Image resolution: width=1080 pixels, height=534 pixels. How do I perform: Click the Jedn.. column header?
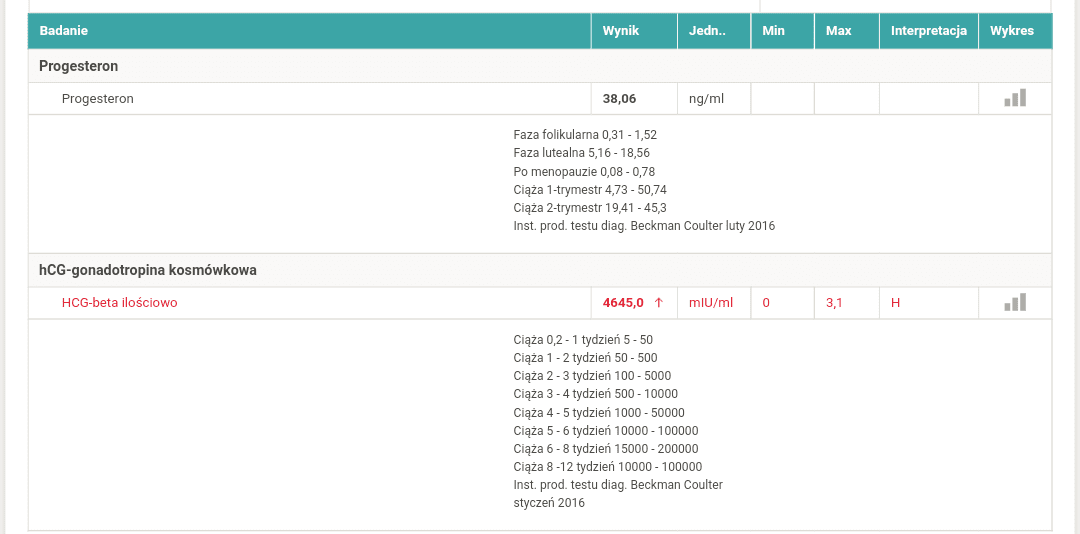point(707,31)
